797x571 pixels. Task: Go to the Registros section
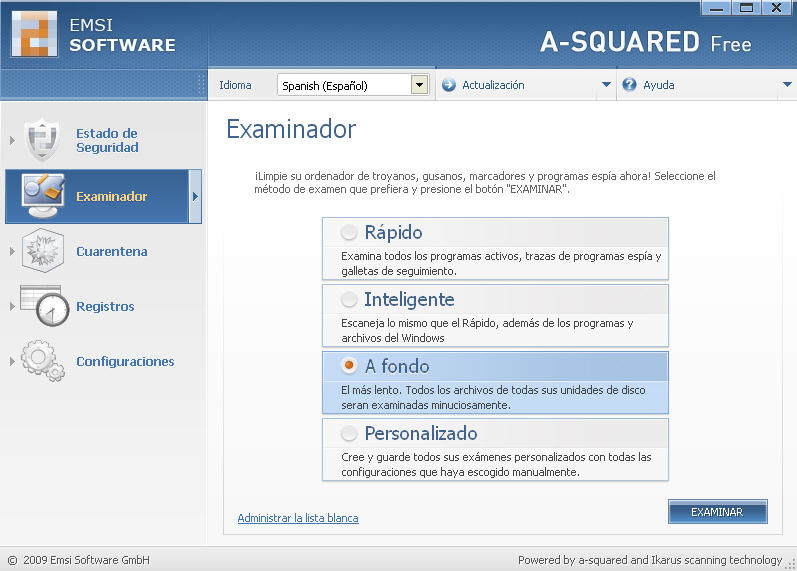[105, 307]
